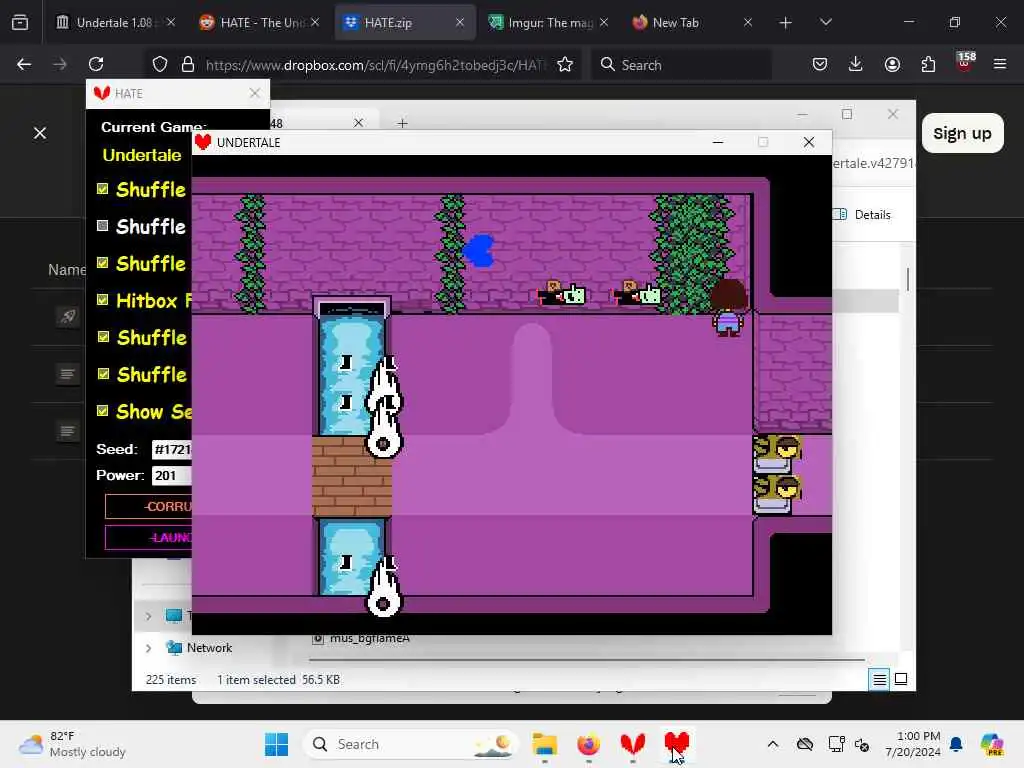Click the Firefox back arrow
This screenshot has height=768, width=1024.
coord(24,64)
